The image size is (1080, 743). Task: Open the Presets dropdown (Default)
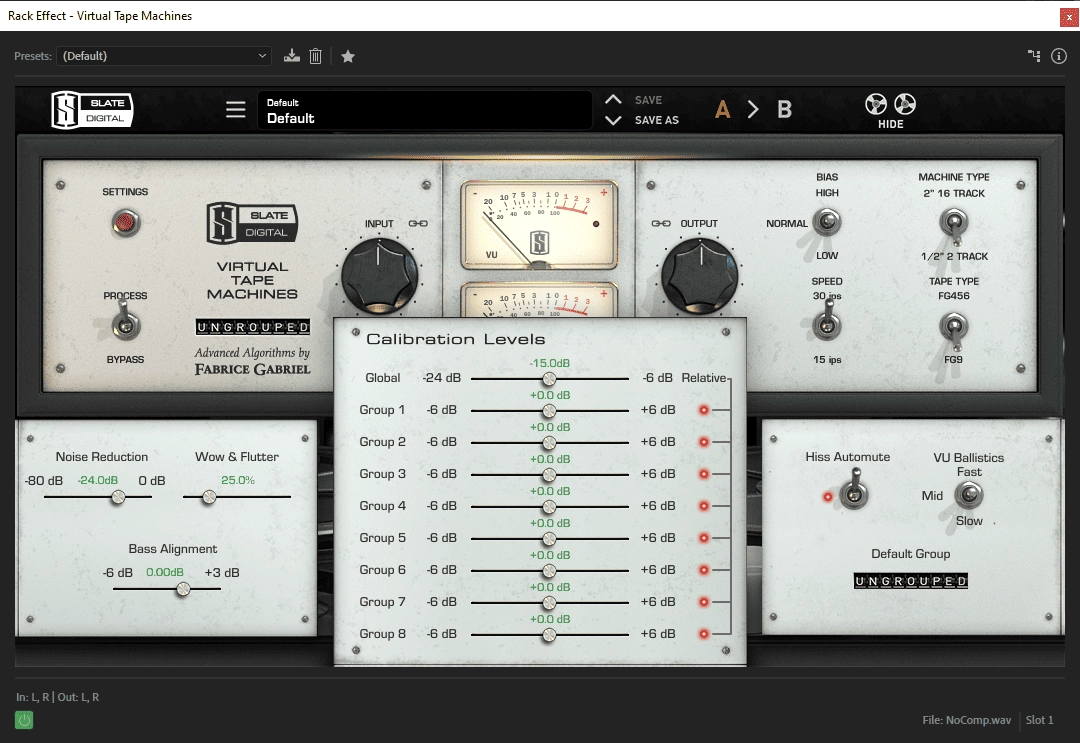(x=164, y=56)
